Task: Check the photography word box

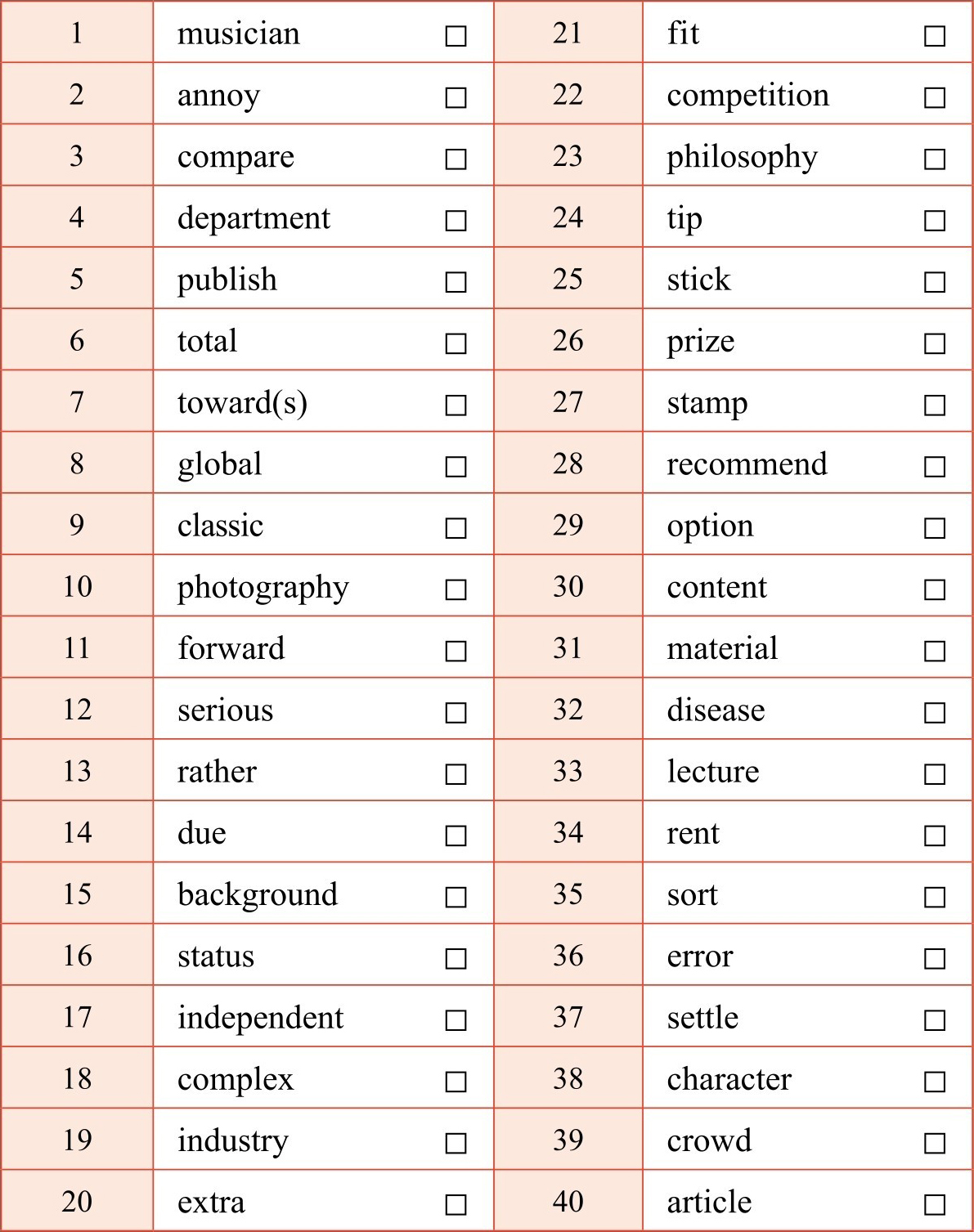Action: point(456,589)
